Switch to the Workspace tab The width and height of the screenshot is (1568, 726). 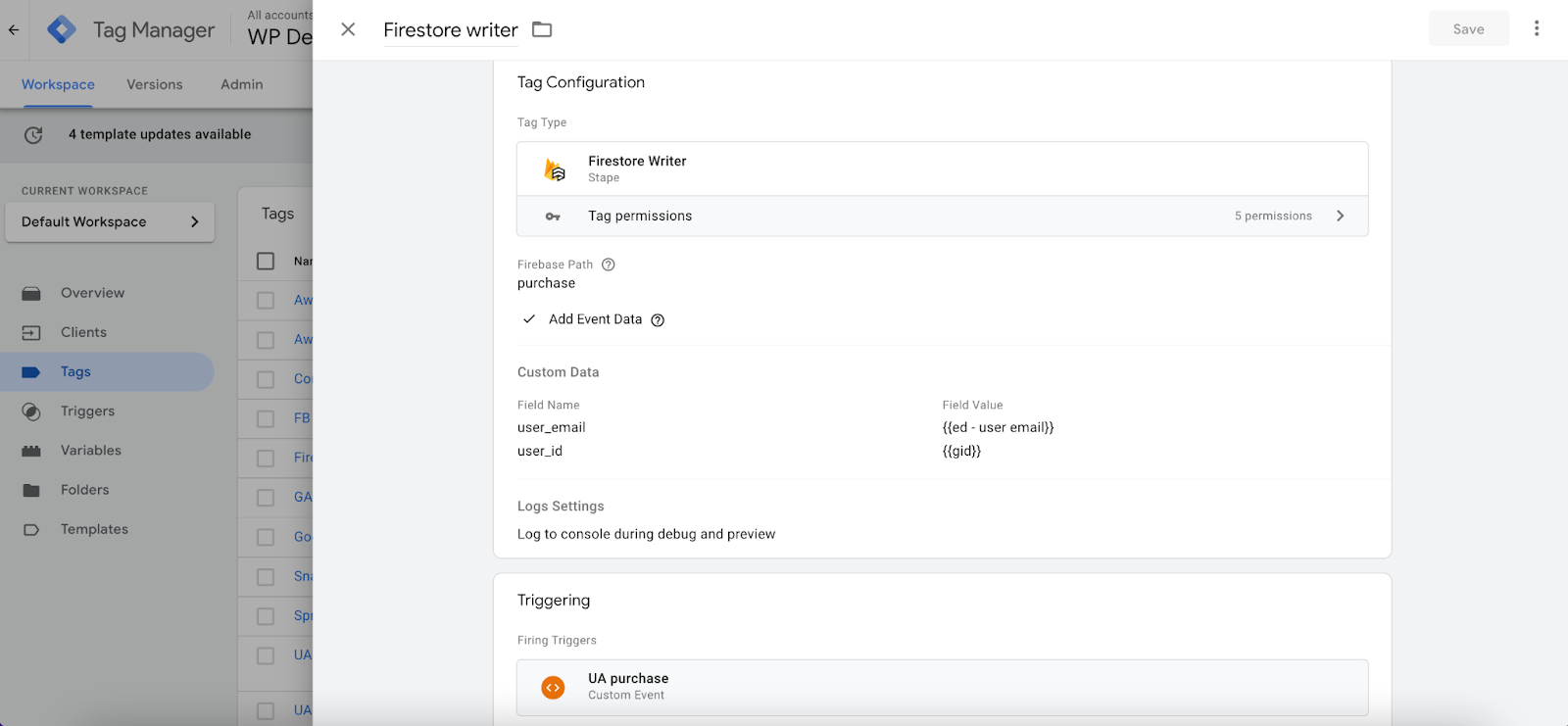[58, 84]
